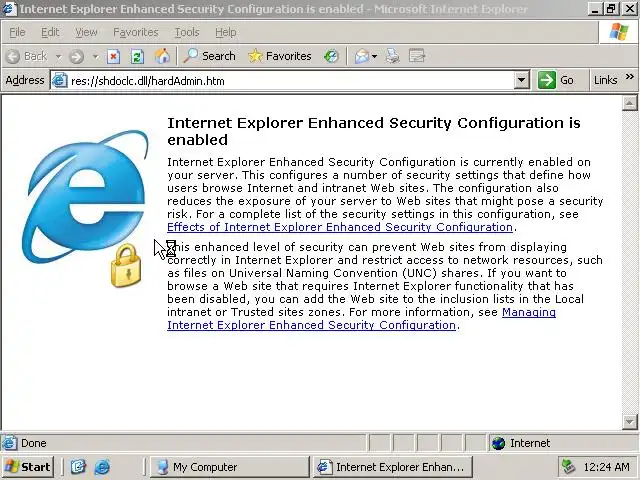The image size is (640, 480).
Task: Open the Search pane from the toolbar
Action: click(x=209, y=56)
